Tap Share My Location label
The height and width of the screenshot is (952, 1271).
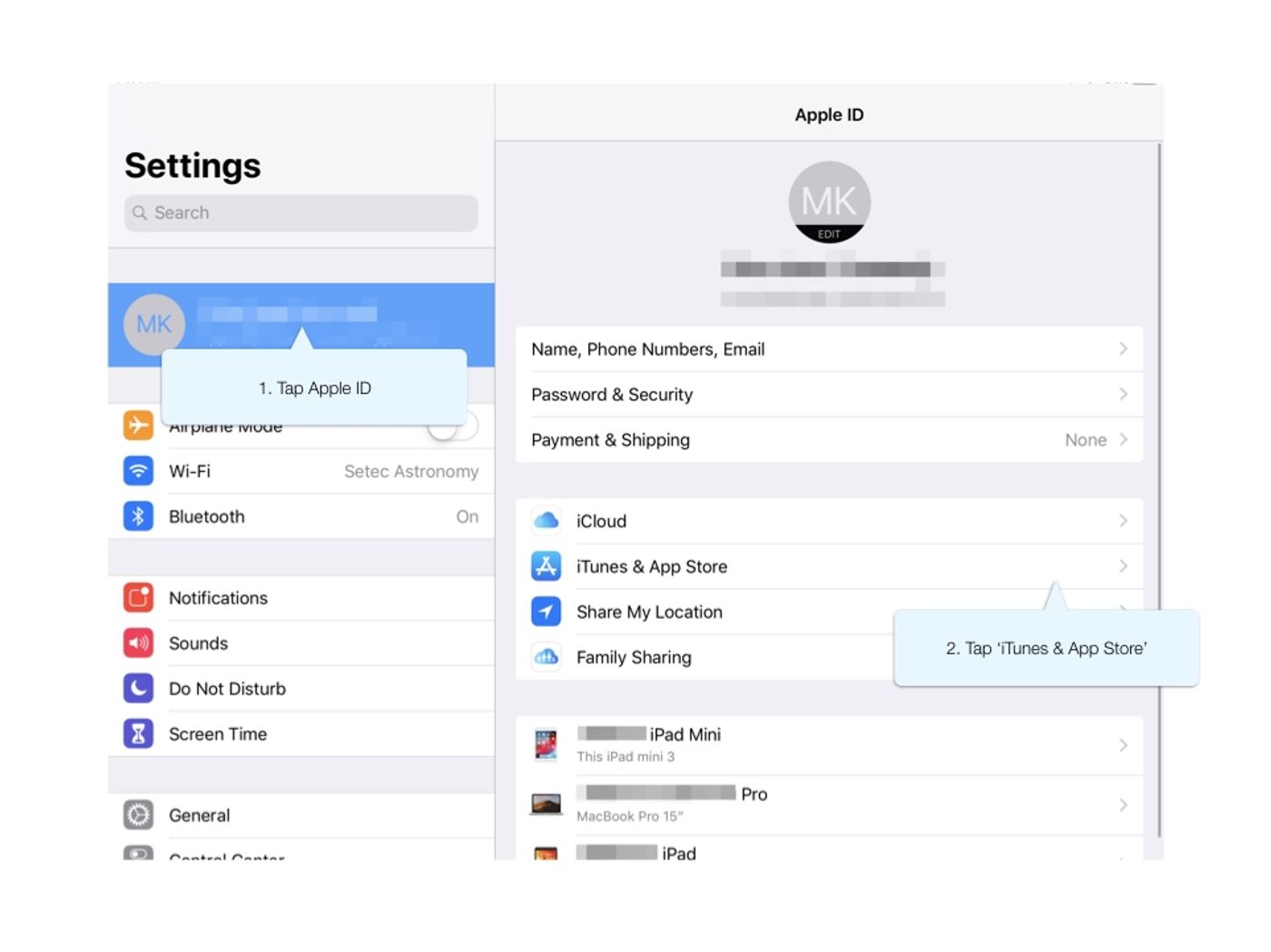click(649, 612)
